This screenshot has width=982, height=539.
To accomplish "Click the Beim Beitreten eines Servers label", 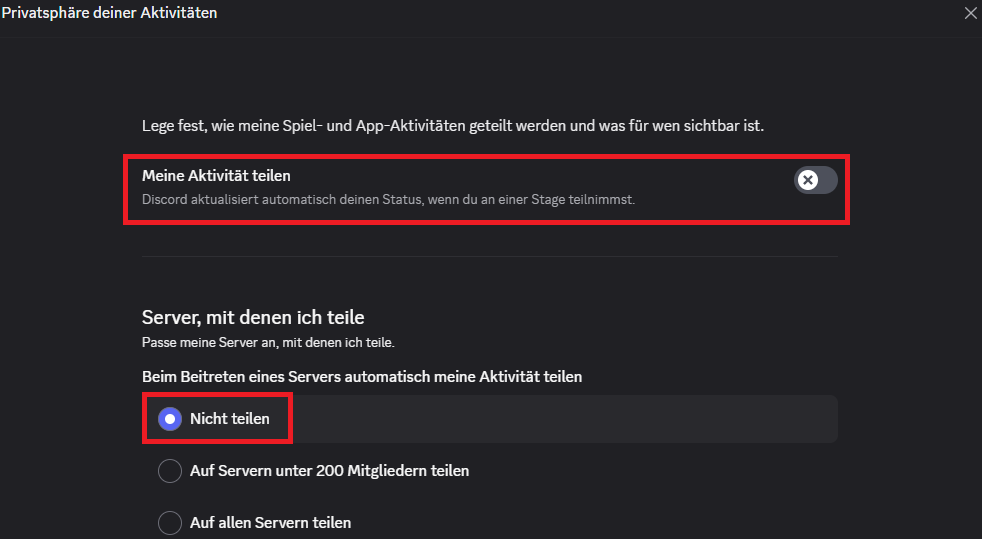I will click(x=362, y=377).
